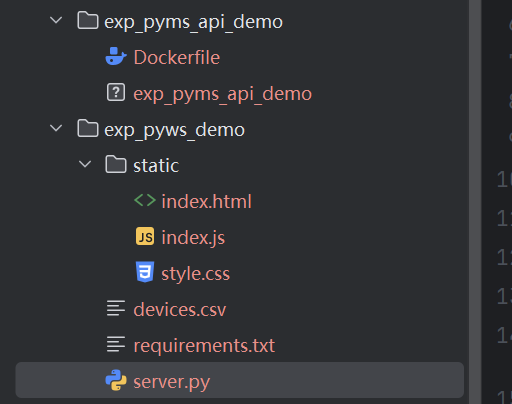
Task: Open the Dockerfile file
Action: 177,57
